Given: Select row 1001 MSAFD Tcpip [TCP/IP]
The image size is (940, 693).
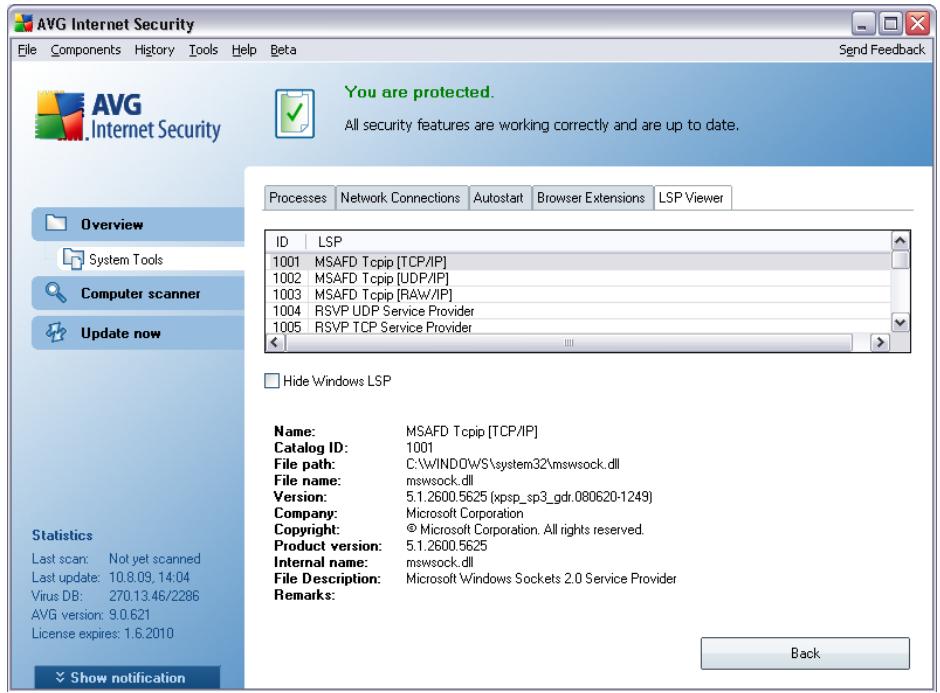Looking at the screenshot, I should 579,262.
